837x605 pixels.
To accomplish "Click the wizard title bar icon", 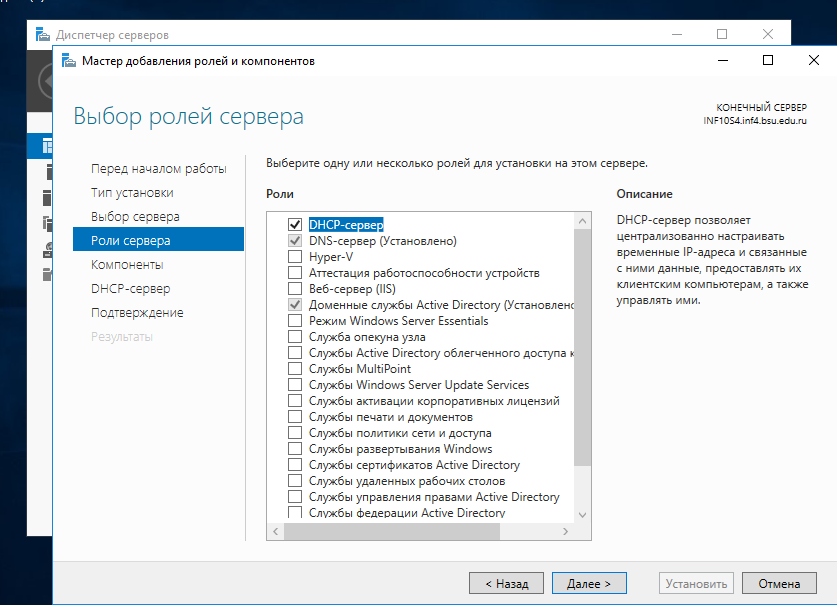I will coord(69,61).
